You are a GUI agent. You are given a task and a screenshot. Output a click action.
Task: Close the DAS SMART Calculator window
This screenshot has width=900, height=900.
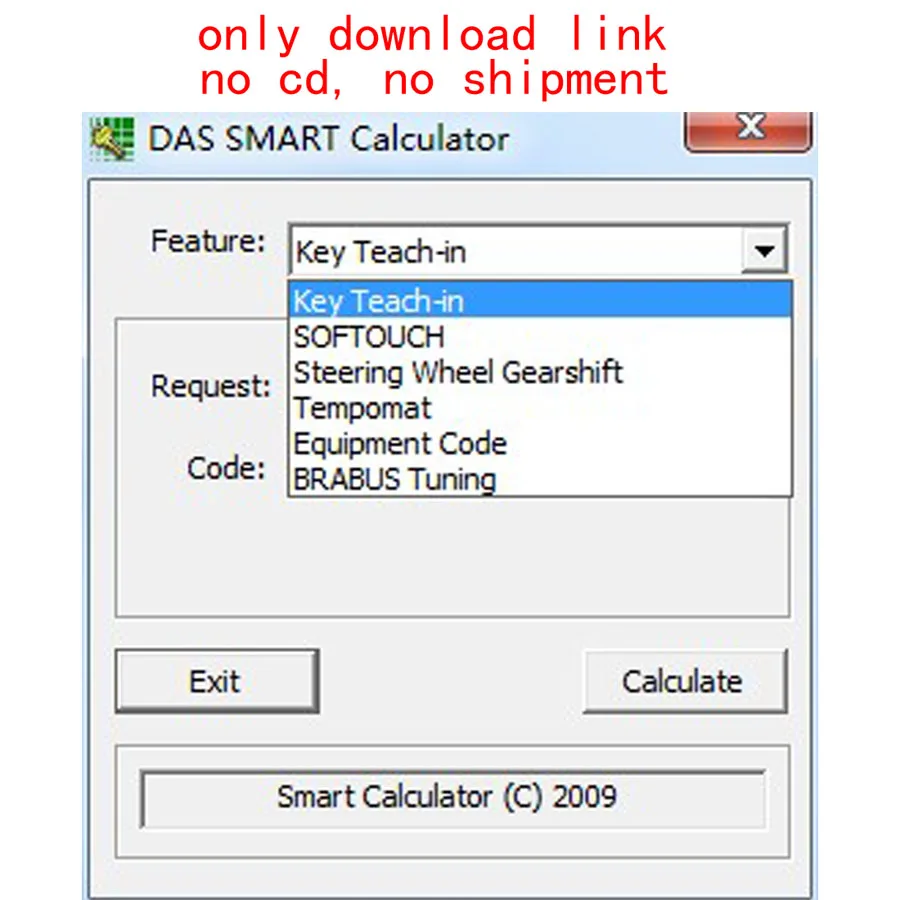(748, 131)
